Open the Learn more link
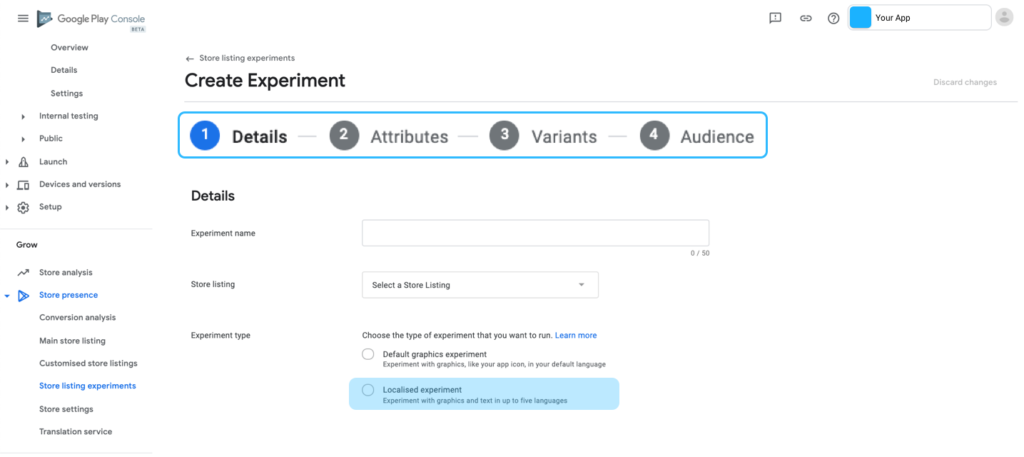This screenshot has width=1024, height=457. 575,335
